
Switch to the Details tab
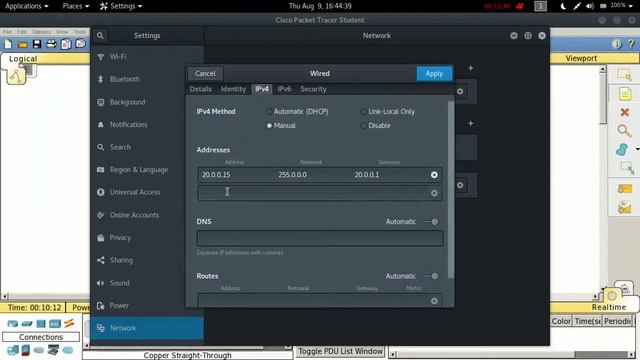pos(200,89)
